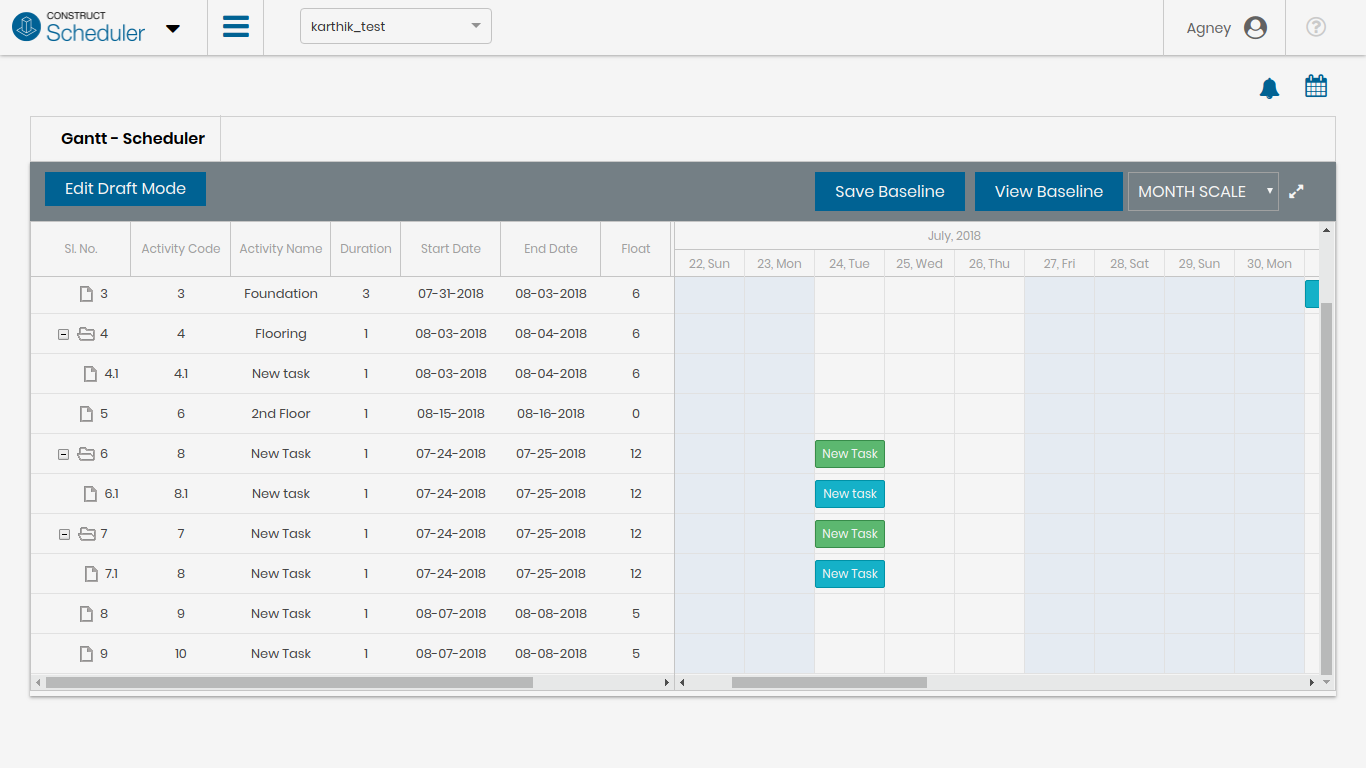Click the Activity Name column header
This screenshot has width=1366, height=768.
pyautogui.click(x=281, y=249)
